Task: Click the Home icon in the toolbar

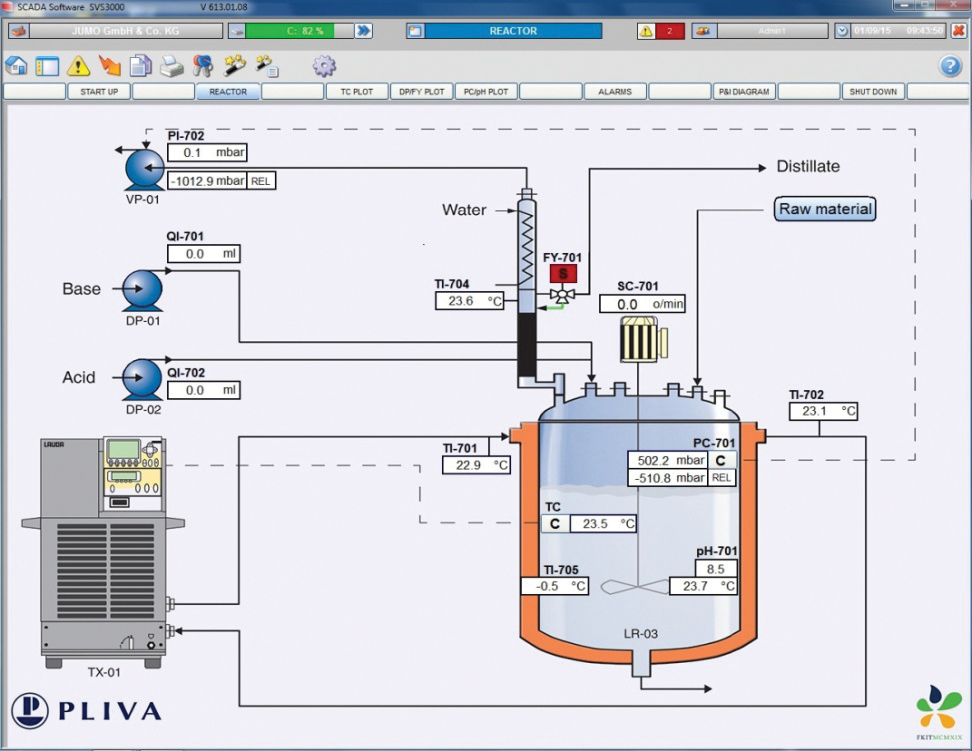Action: tap(16, 64)
